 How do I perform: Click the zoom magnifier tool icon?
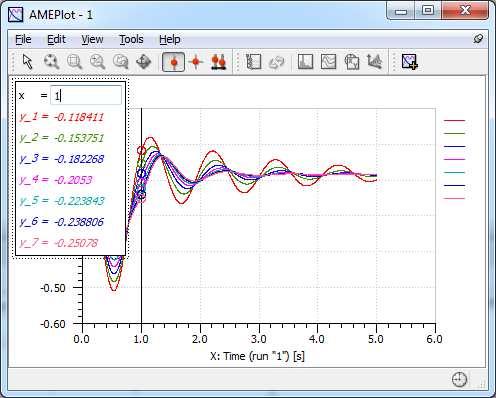point(51,62)
